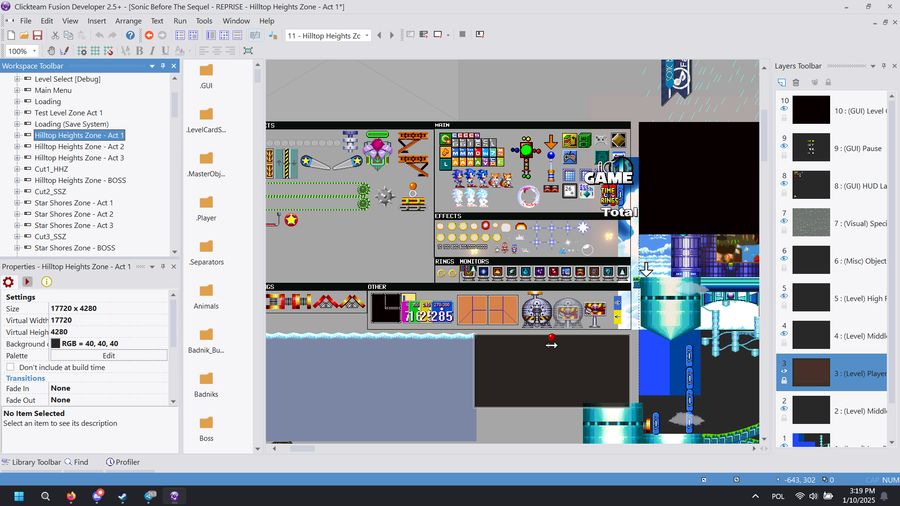Open the Arrange menu

point(128,21)
